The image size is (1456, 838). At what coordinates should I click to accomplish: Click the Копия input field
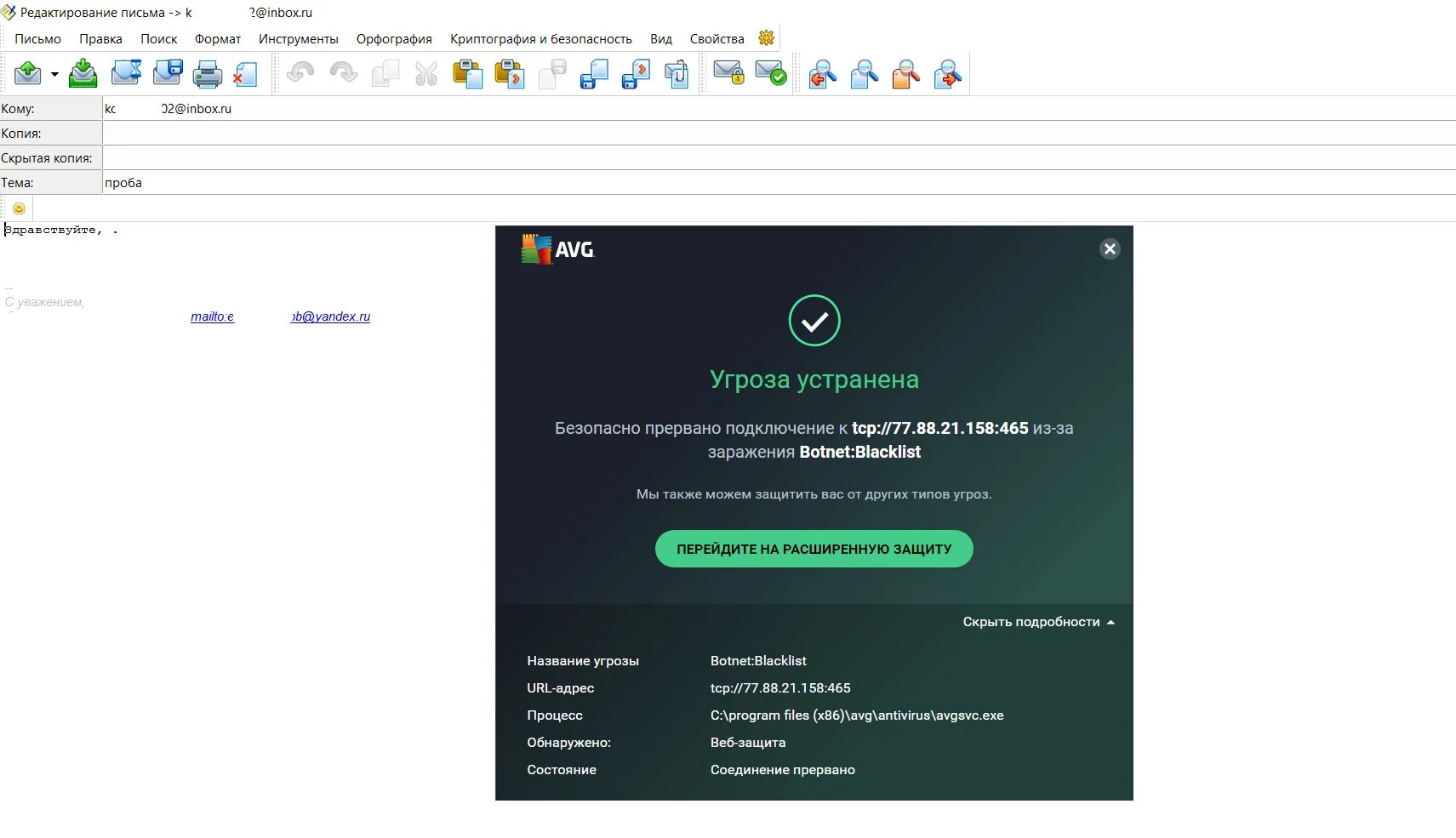pos(779,134)
